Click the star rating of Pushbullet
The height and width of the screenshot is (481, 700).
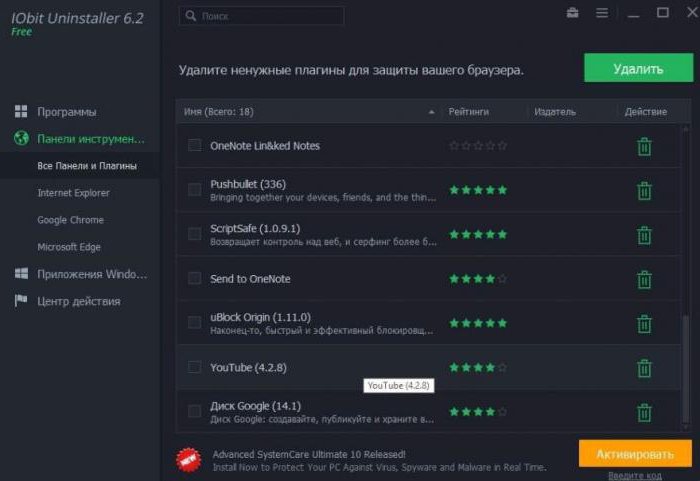[478, 190]
